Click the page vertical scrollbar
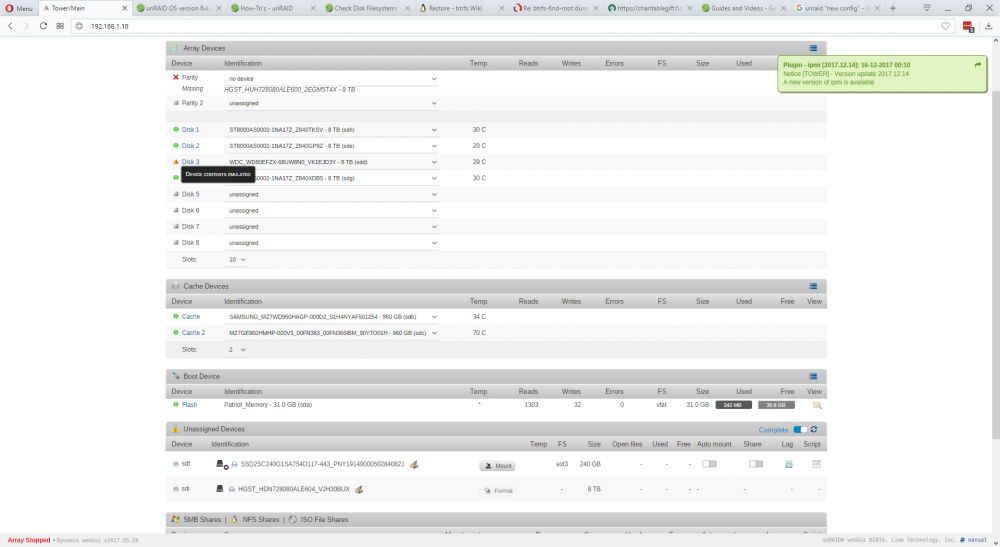 click(x=996, y=265)
